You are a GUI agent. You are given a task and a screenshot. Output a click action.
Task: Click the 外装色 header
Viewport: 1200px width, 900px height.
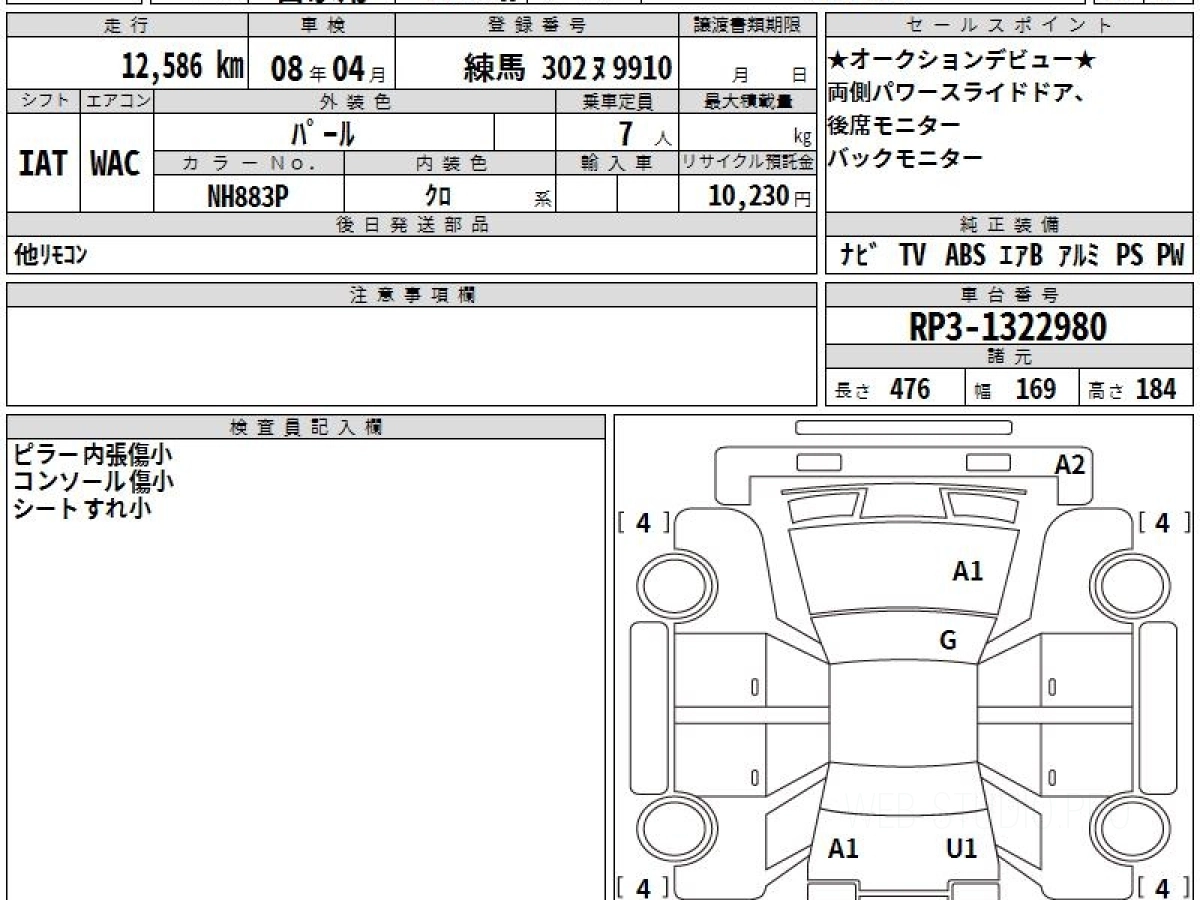(354, 101)
